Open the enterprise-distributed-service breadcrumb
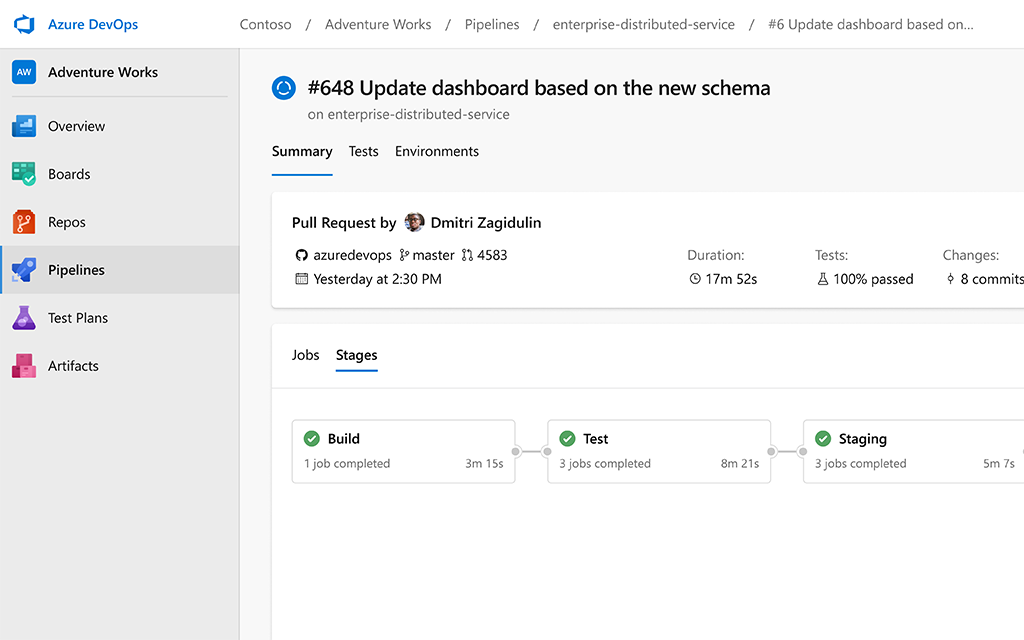Screen dimensions: 1024x640 tap(643, 24)
